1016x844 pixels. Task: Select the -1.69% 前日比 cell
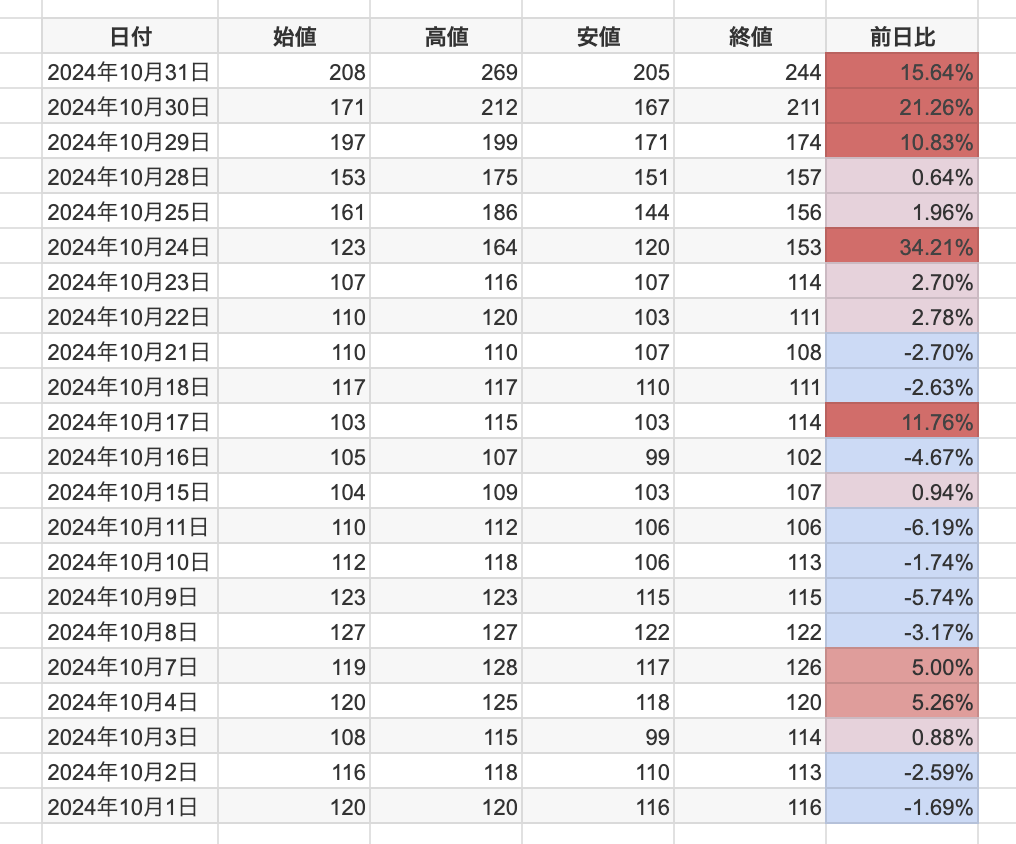point(902,807)
